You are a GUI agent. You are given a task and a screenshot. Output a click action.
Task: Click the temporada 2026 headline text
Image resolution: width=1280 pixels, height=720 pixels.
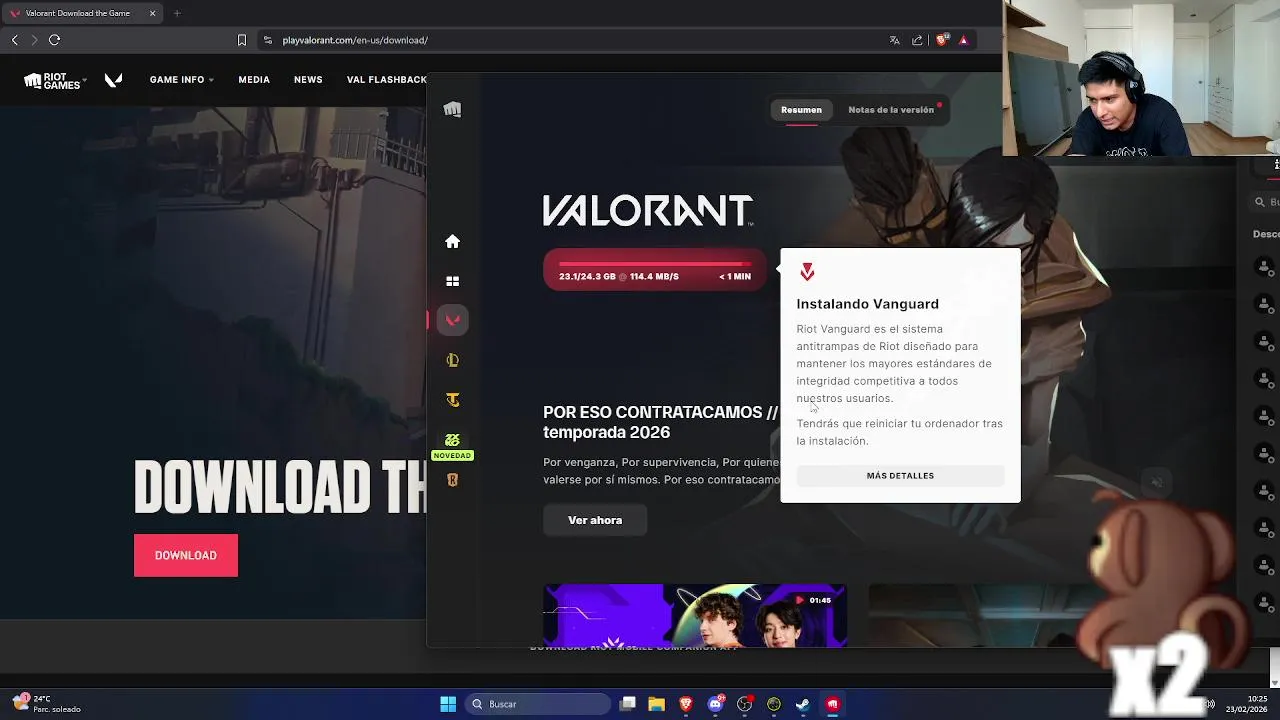606,433
